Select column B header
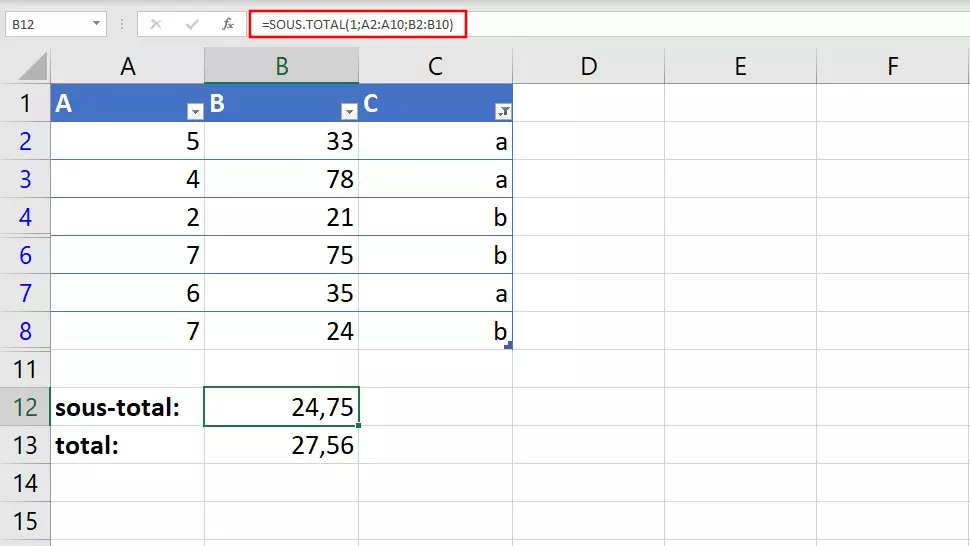 click(x=281, y=66)
